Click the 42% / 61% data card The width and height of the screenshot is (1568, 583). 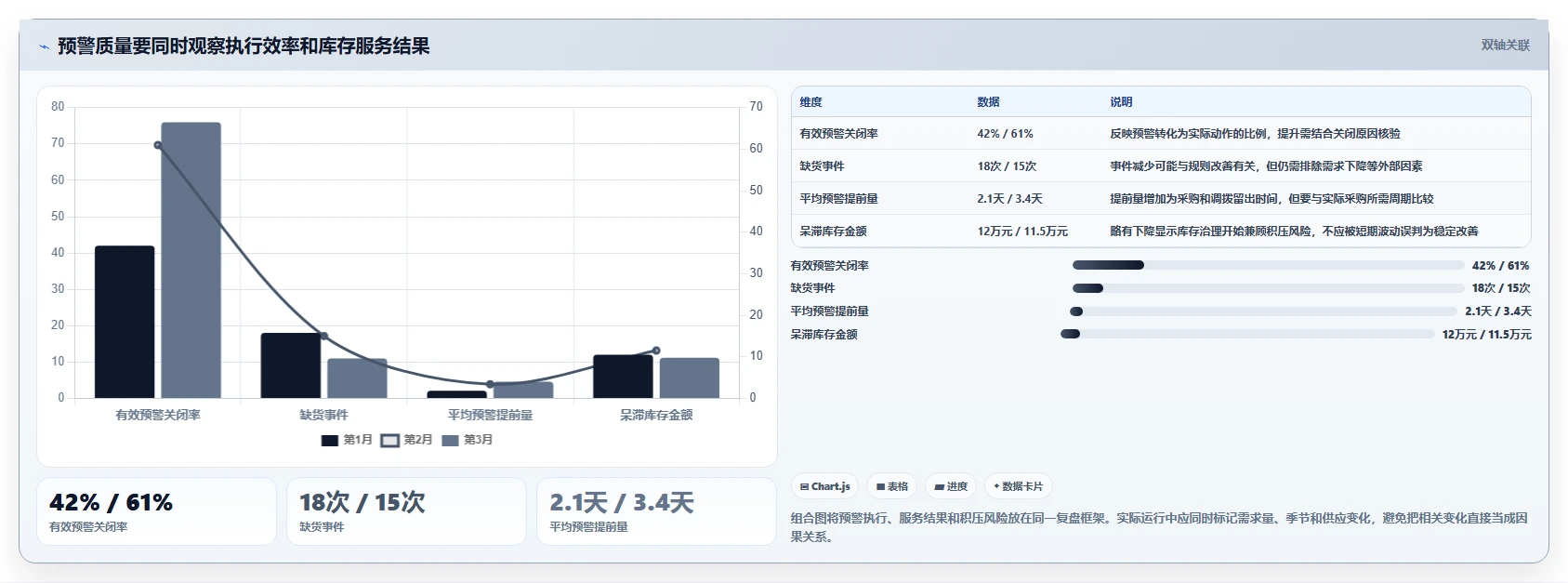[x=156, y=511]
